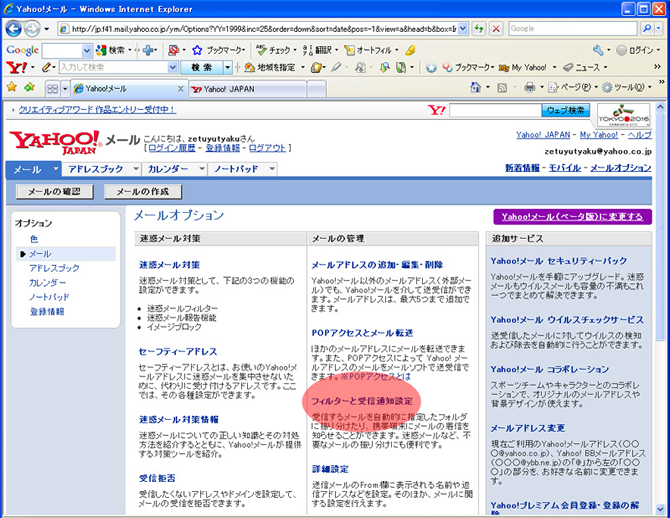
Task: Click the ウェブ検索 button
Action: (x=566, y=110)
